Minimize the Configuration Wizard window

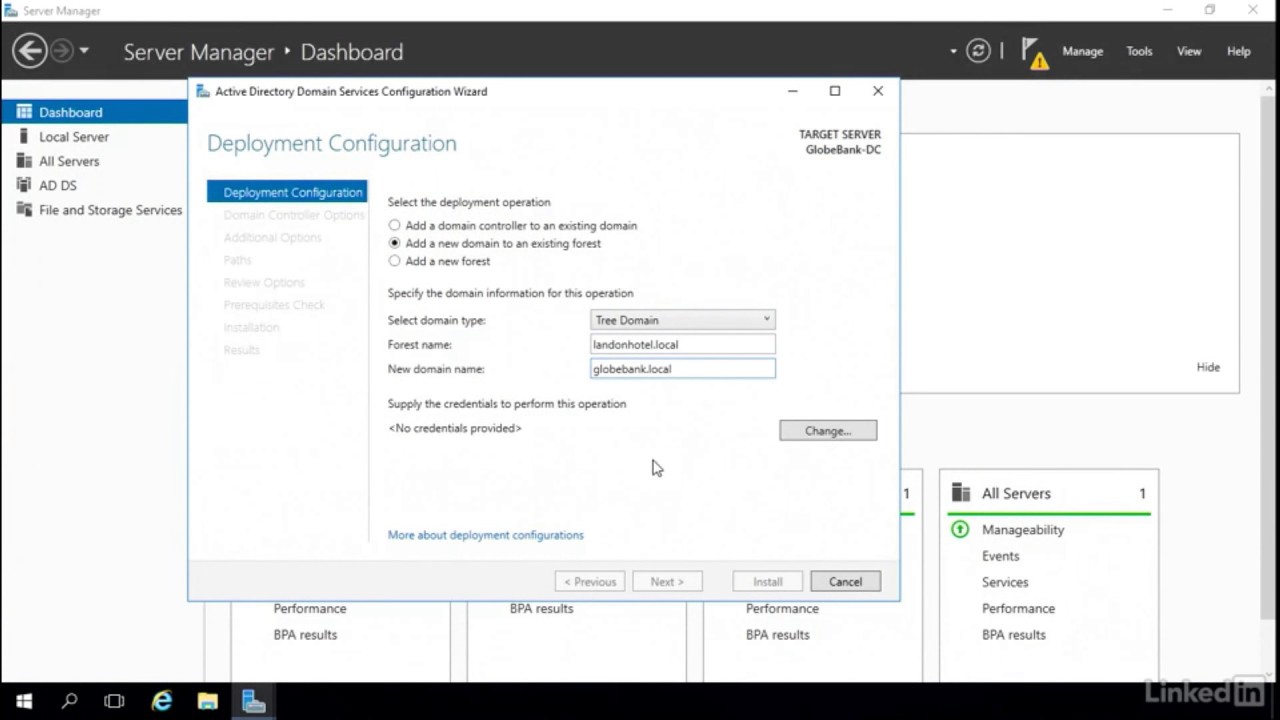[x=792, y=91]
